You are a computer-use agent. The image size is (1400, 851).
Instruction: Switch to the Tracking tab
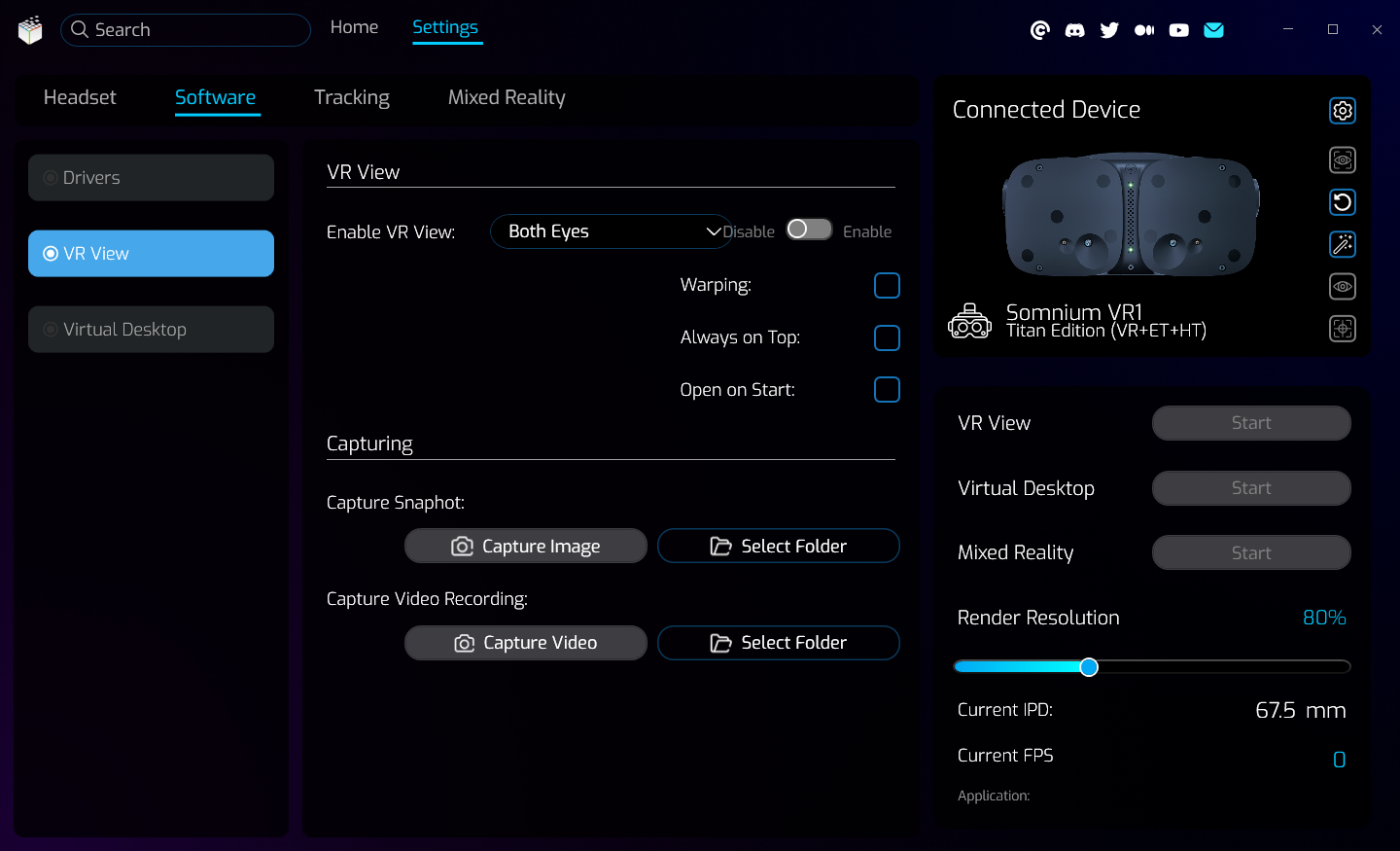point(352,97)
